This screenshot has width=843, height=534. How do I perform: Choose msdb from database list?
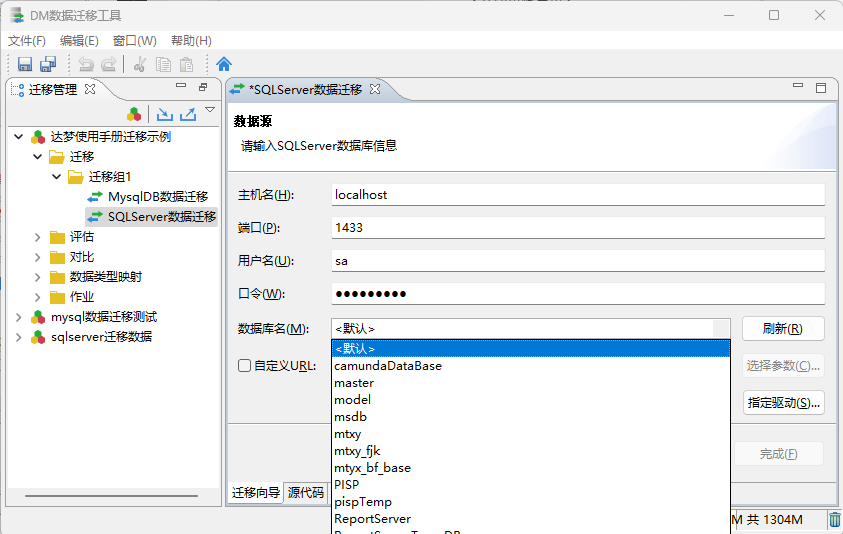tap(531, 417)
